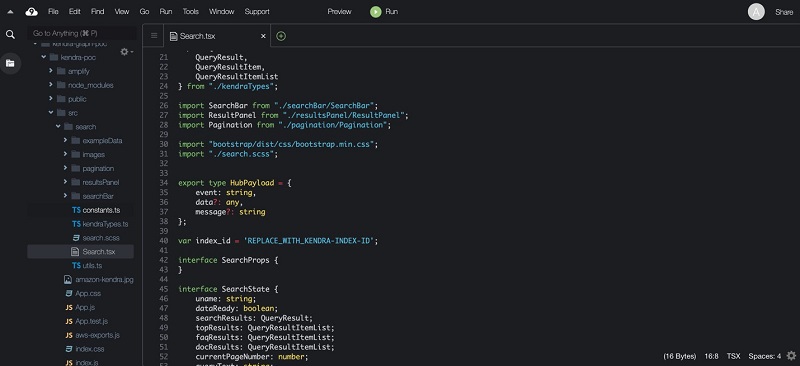This screenshot has height=366, width=800.
Task: Open aws-exports.js in the file tree
Action: click(97, 335)
